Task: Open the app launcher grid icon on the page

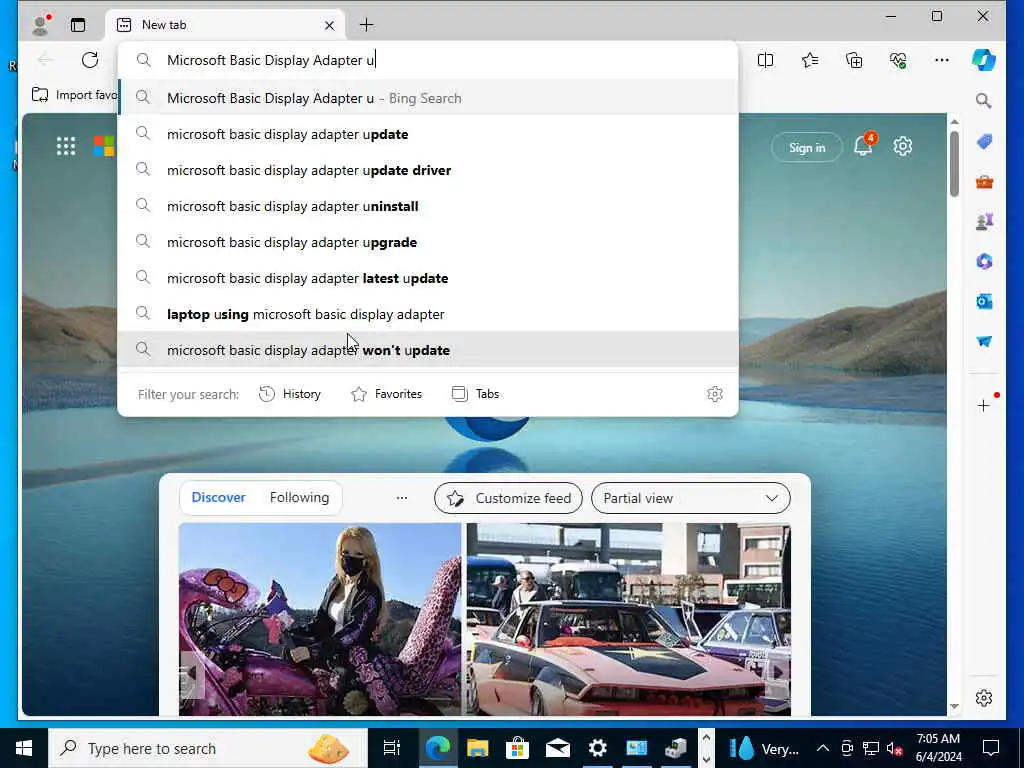Action: (66, 146)
